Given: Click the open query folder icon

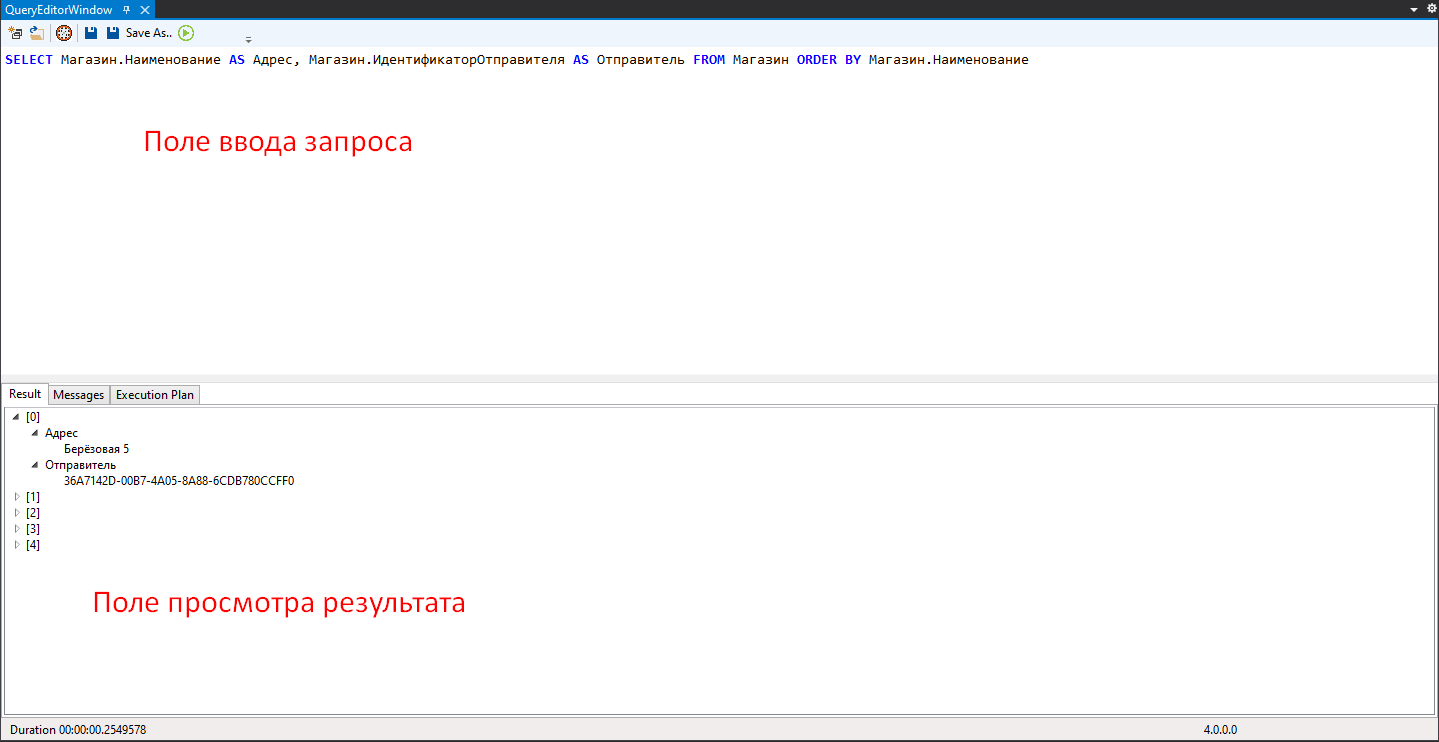Looking at the screenshot, I should [x=37, y=33].
